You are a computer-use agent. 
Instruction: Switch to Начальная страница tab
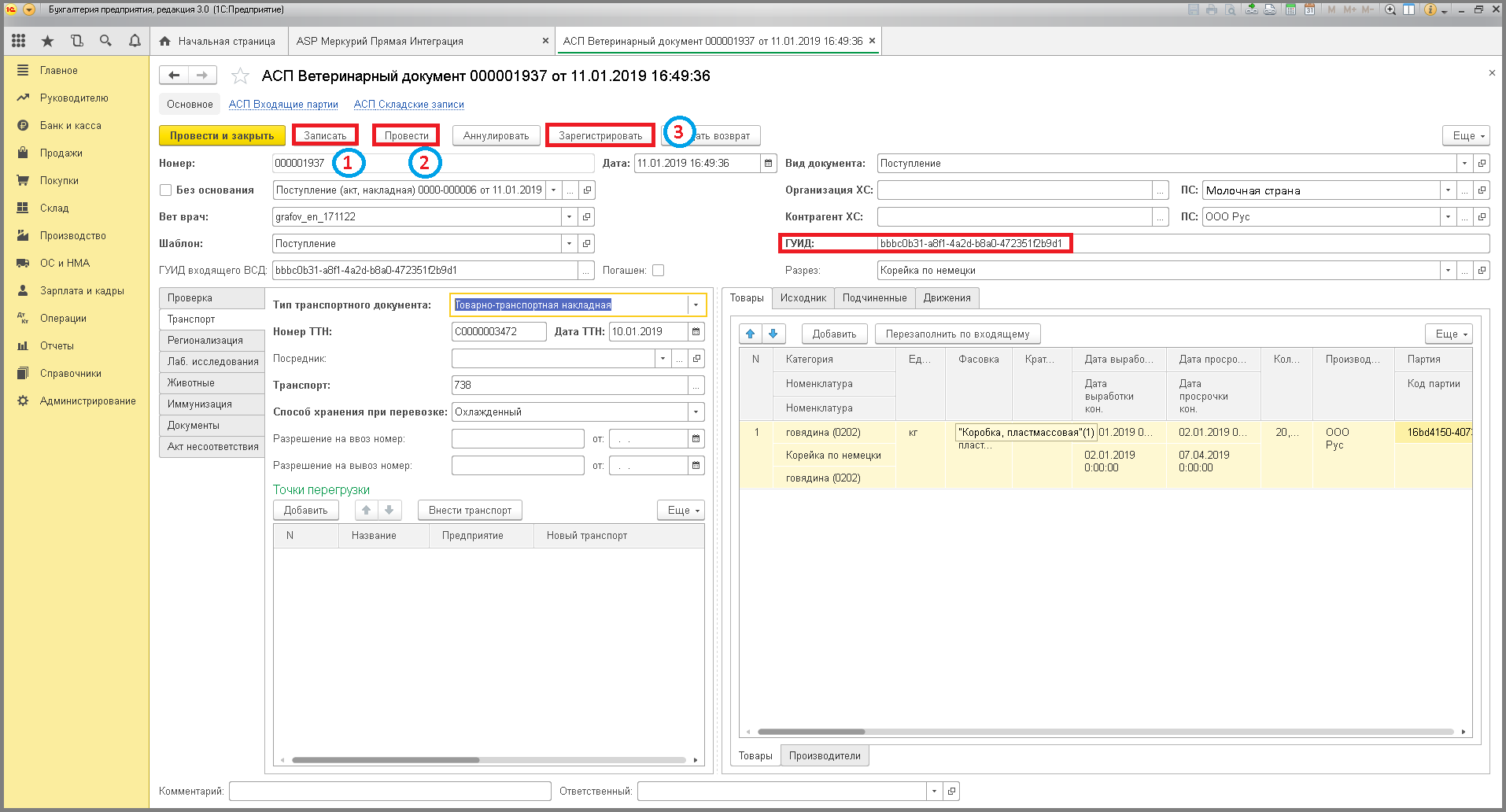tap(217, 41)
